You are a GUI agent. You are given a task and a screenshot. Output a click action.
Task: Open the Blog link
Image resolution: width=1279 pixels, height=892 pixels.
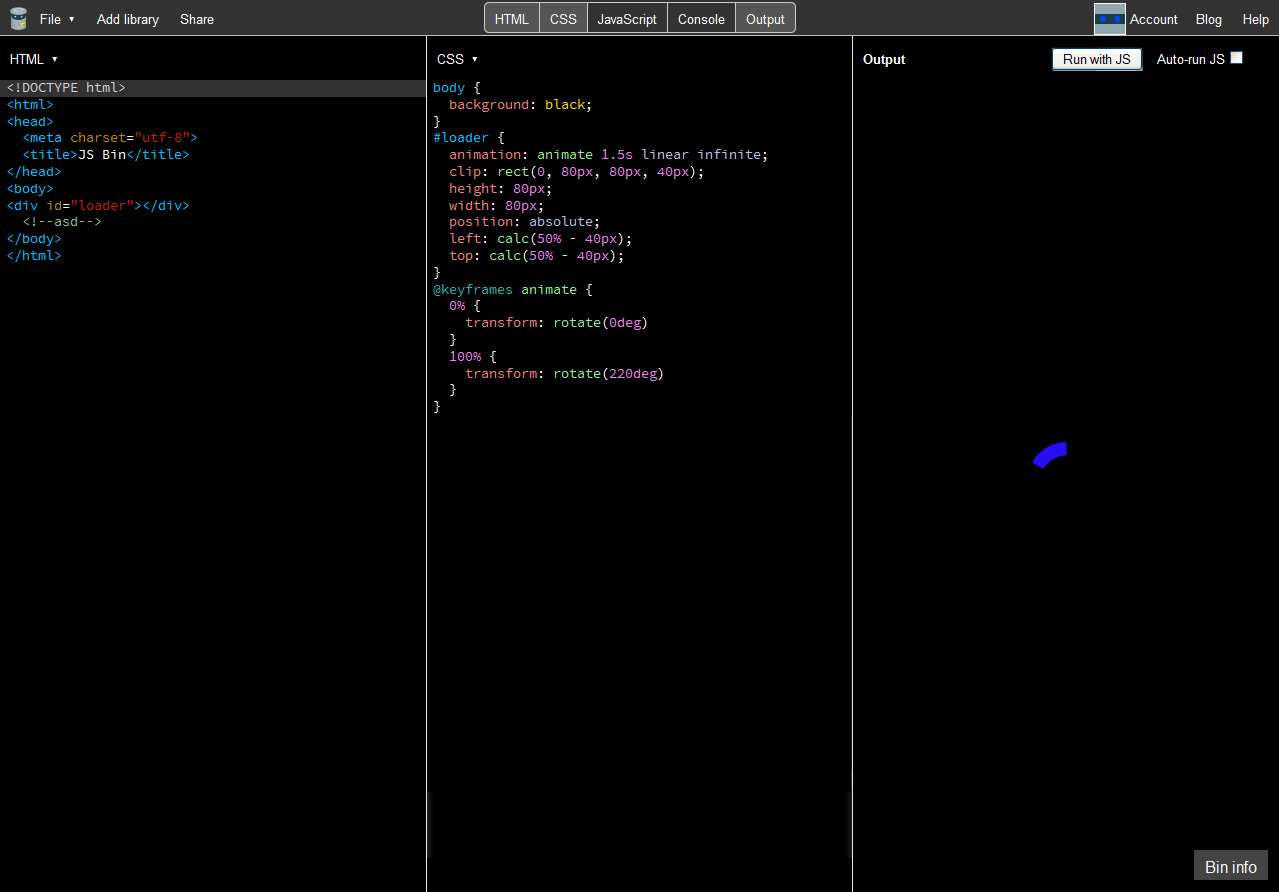1209,19
